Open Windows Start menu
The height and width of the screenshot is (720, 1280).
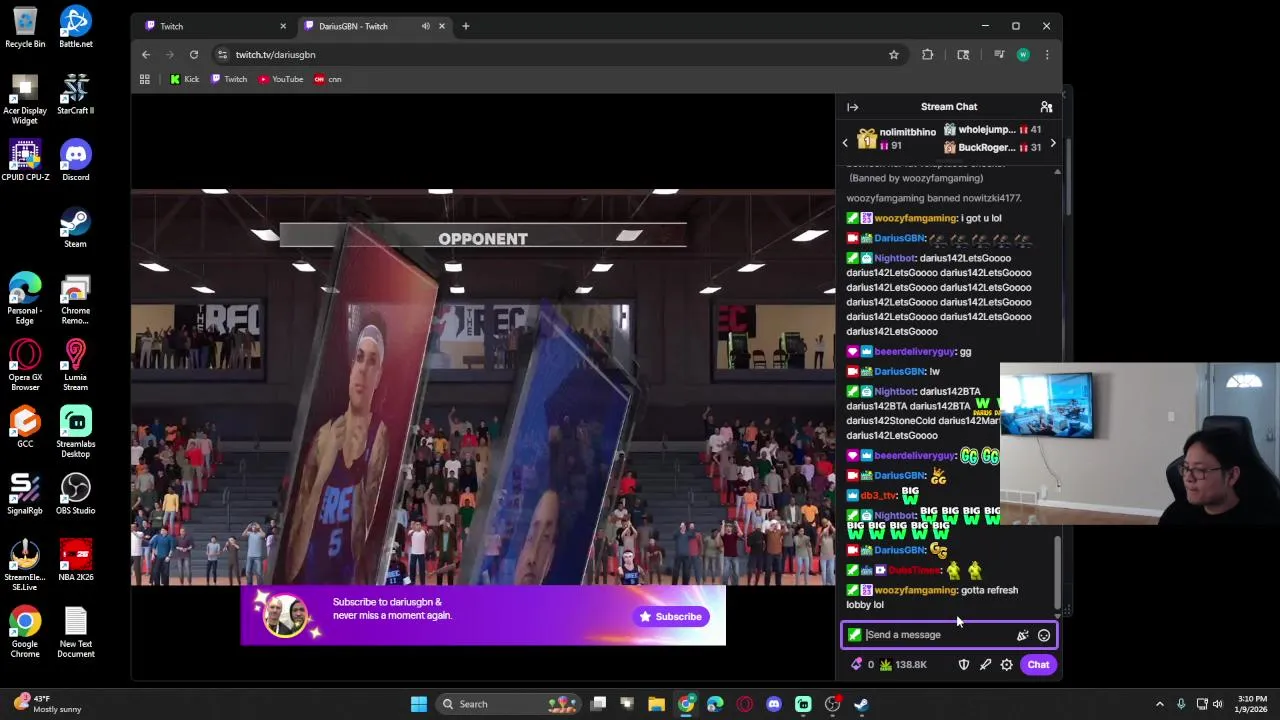pyautogui.click(x=419, y=704)
